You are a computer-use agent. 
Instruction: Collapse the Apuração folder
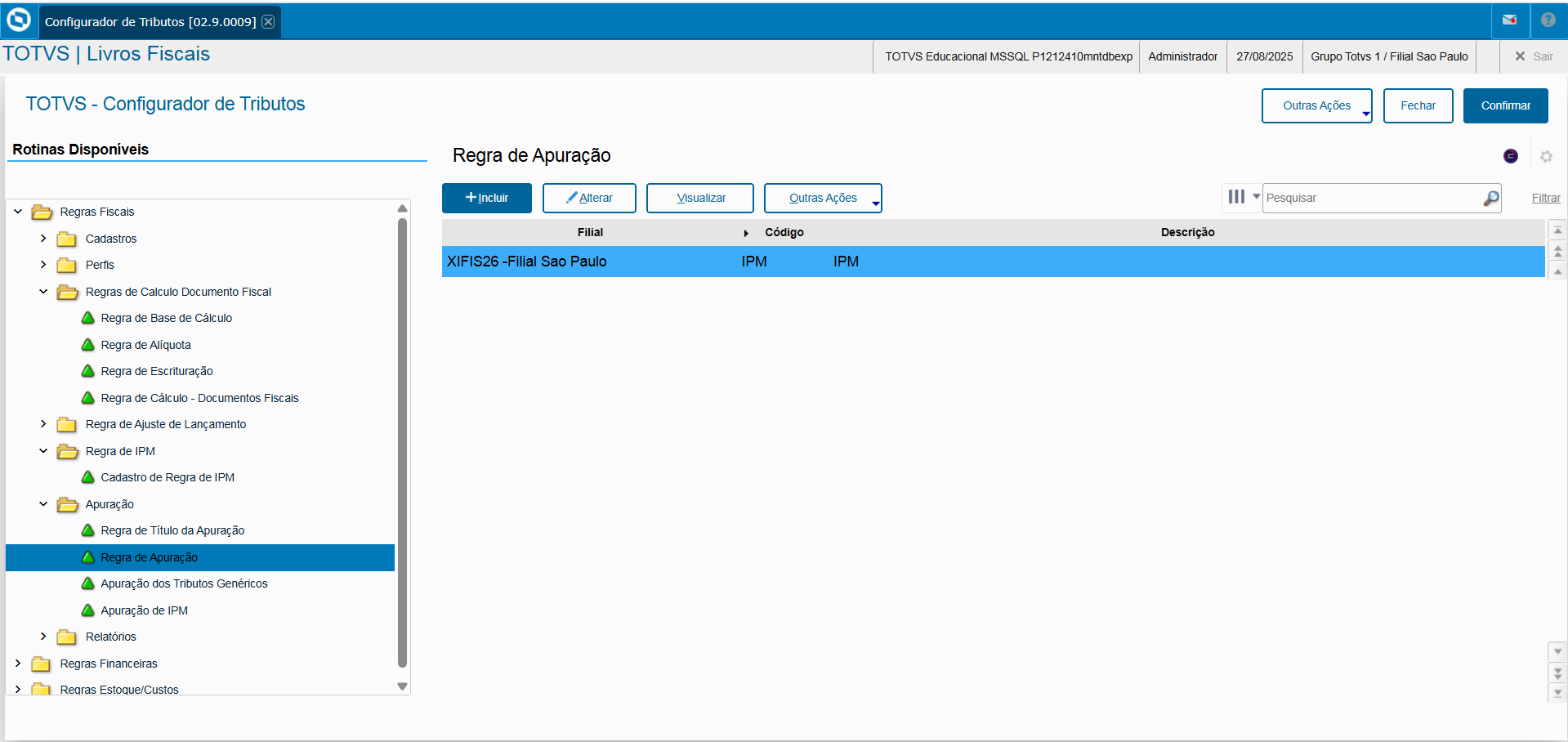pyautogui.click(x=43, y=504)
